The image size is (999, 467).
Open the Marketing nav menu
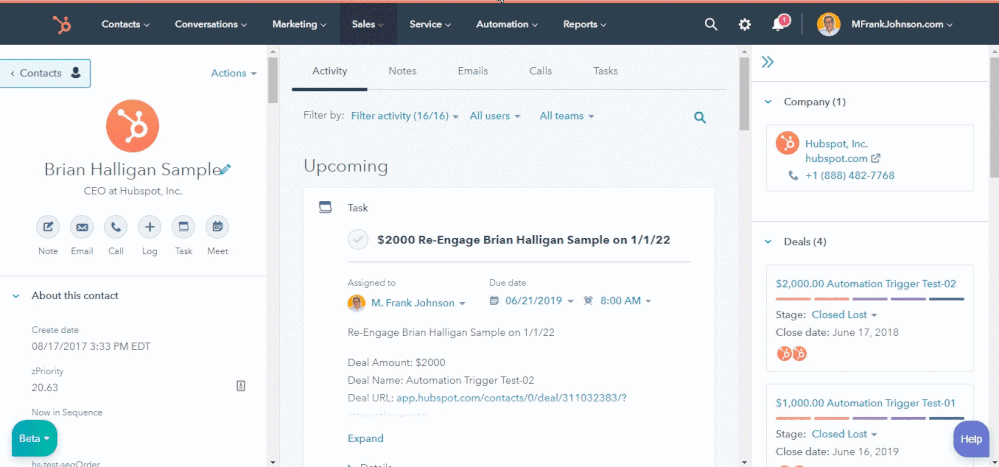click(x=299, y=24)
